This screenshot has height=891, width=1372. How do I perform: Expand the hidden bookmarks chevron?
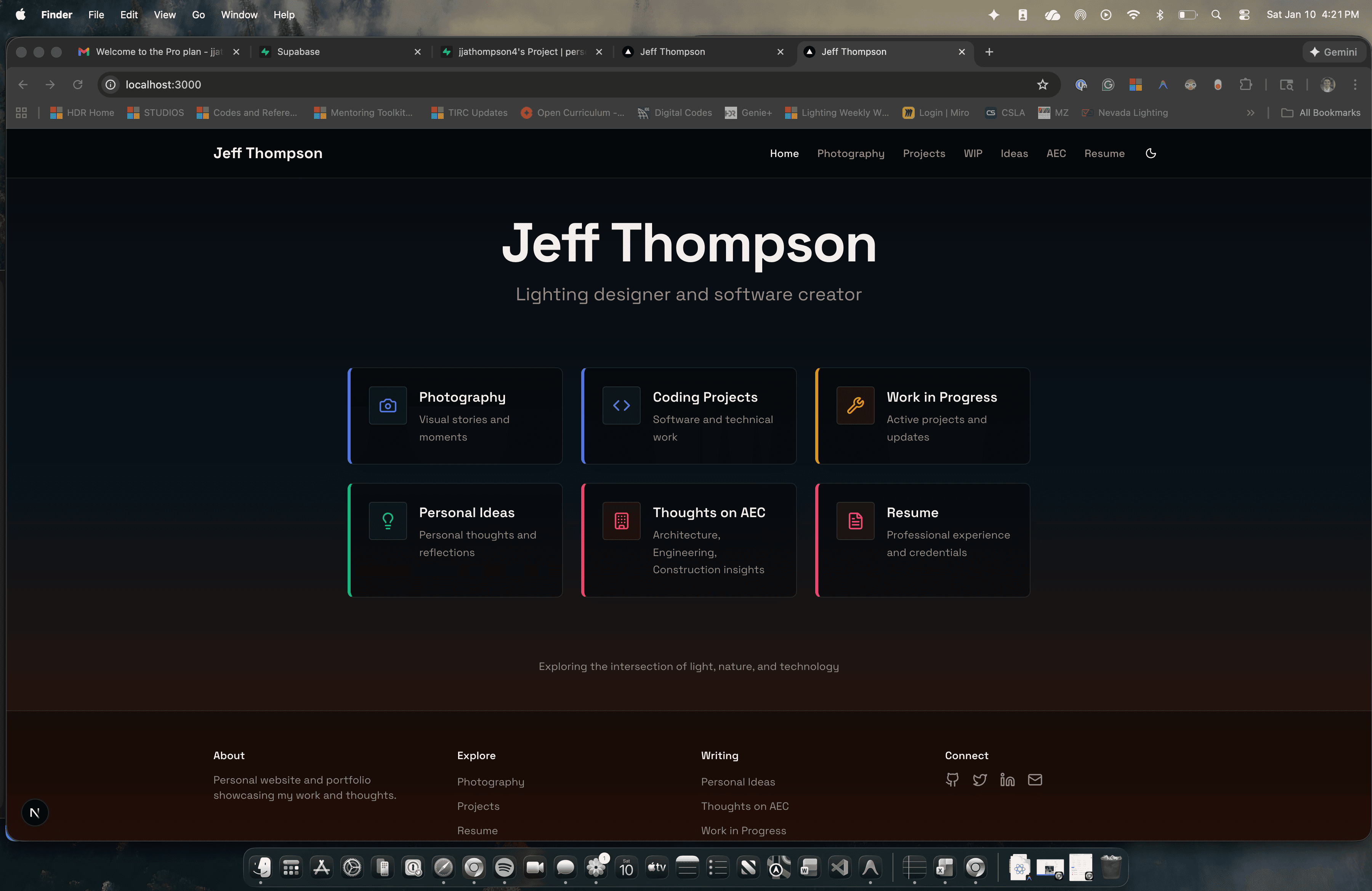[x=1250, y=113]
